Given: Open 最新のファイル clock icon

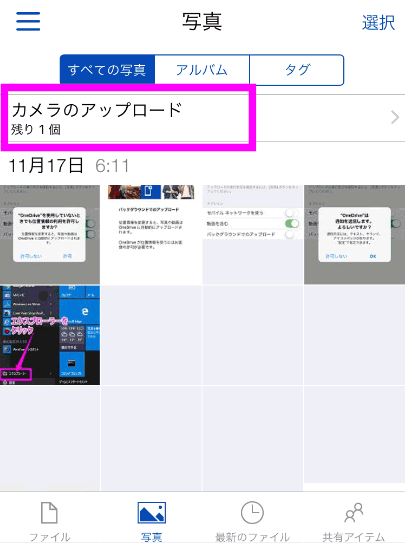Looking at the screenshot, I should pyautogui.click(x=252, y=513).
